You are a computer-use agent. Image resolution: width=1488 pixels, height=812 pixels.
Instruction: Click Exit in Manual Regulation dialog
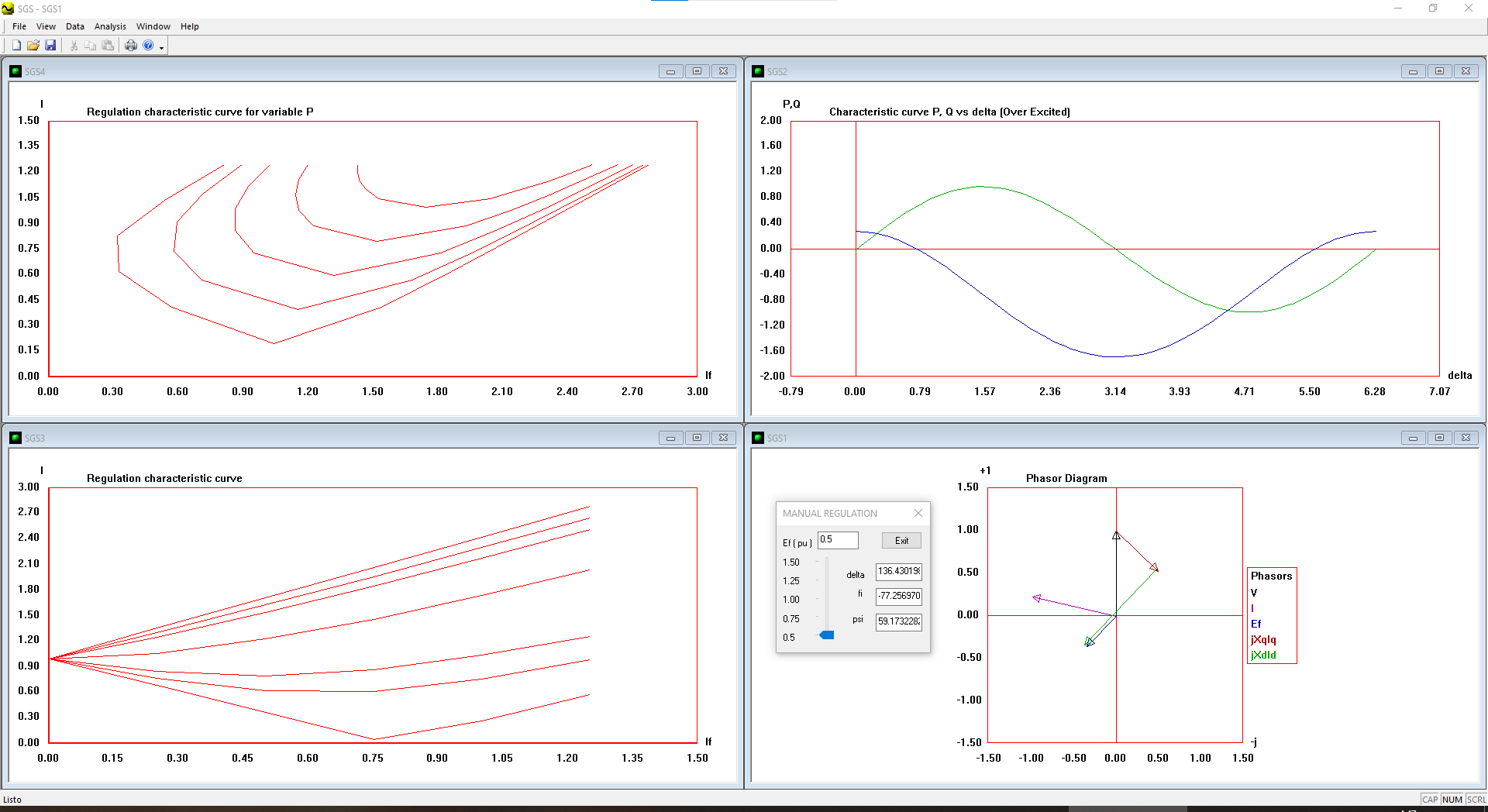point(901,541)
